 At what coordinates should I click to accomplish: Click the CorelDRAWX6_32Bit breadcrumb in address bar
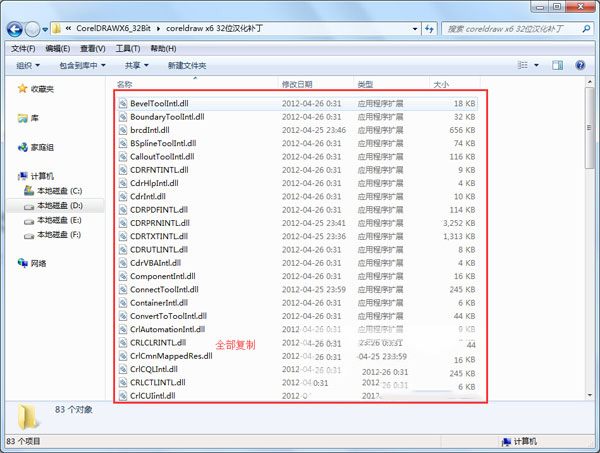click(113, 28)
